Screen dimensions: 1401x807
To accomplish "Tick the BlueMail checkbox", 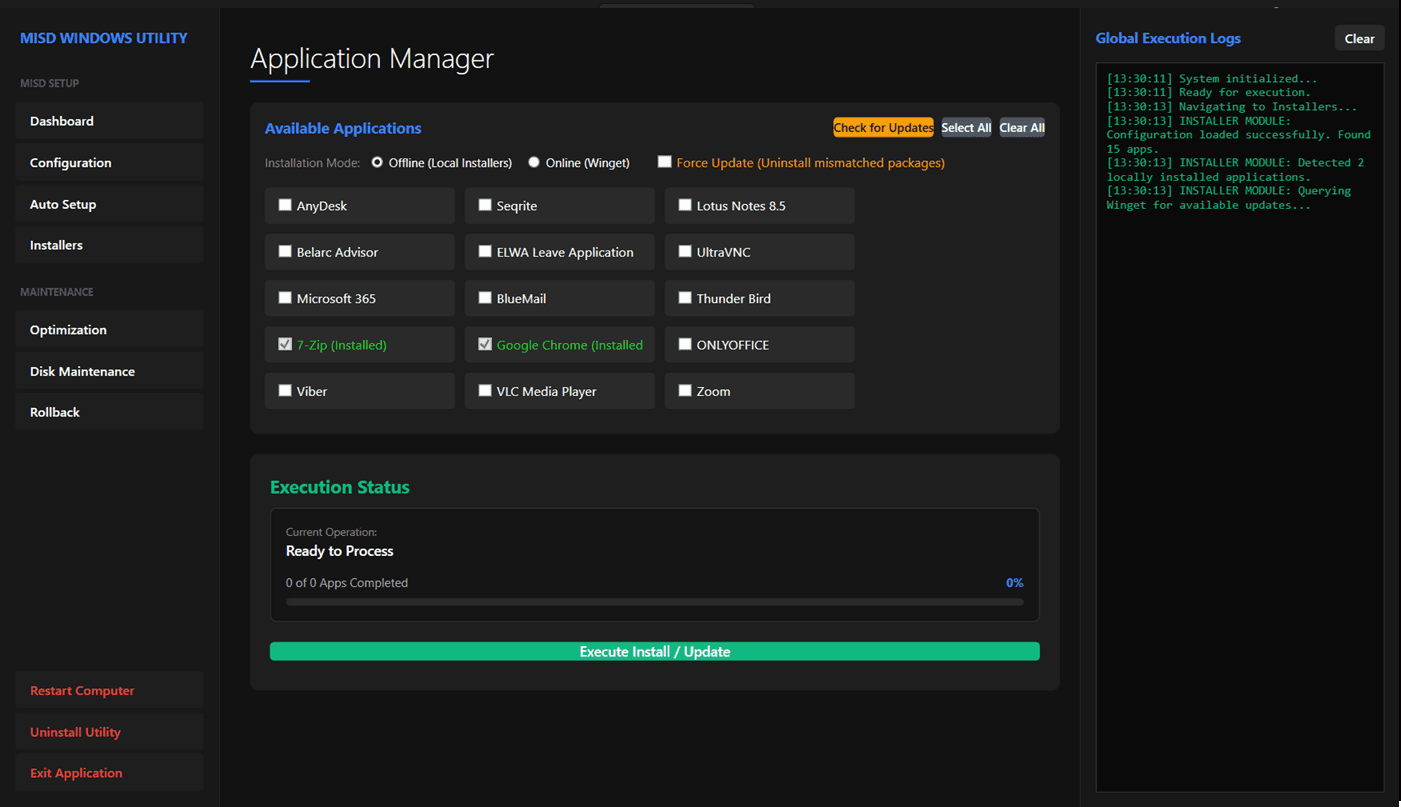I will click(485, 297).
